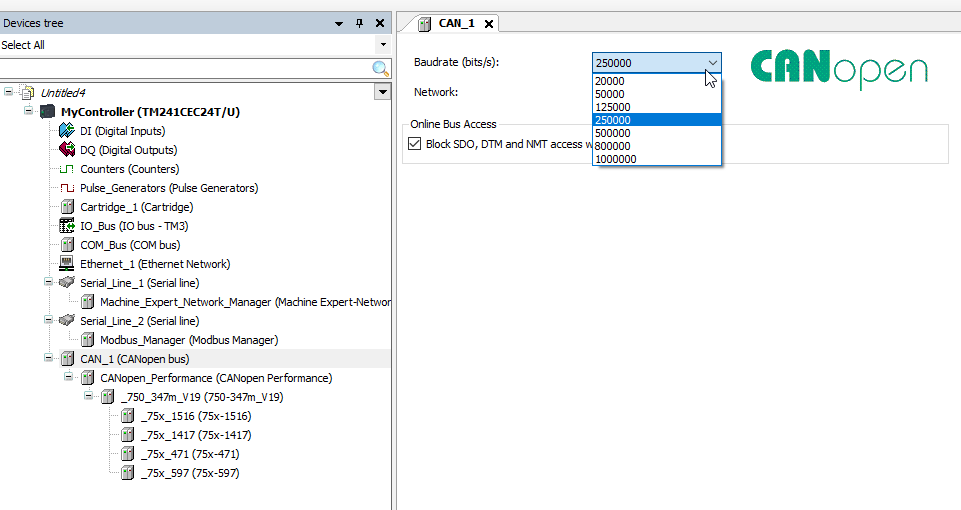961x510 pixels.
Task: Collapse the Untitled4 project node
Action: point(8,91)
